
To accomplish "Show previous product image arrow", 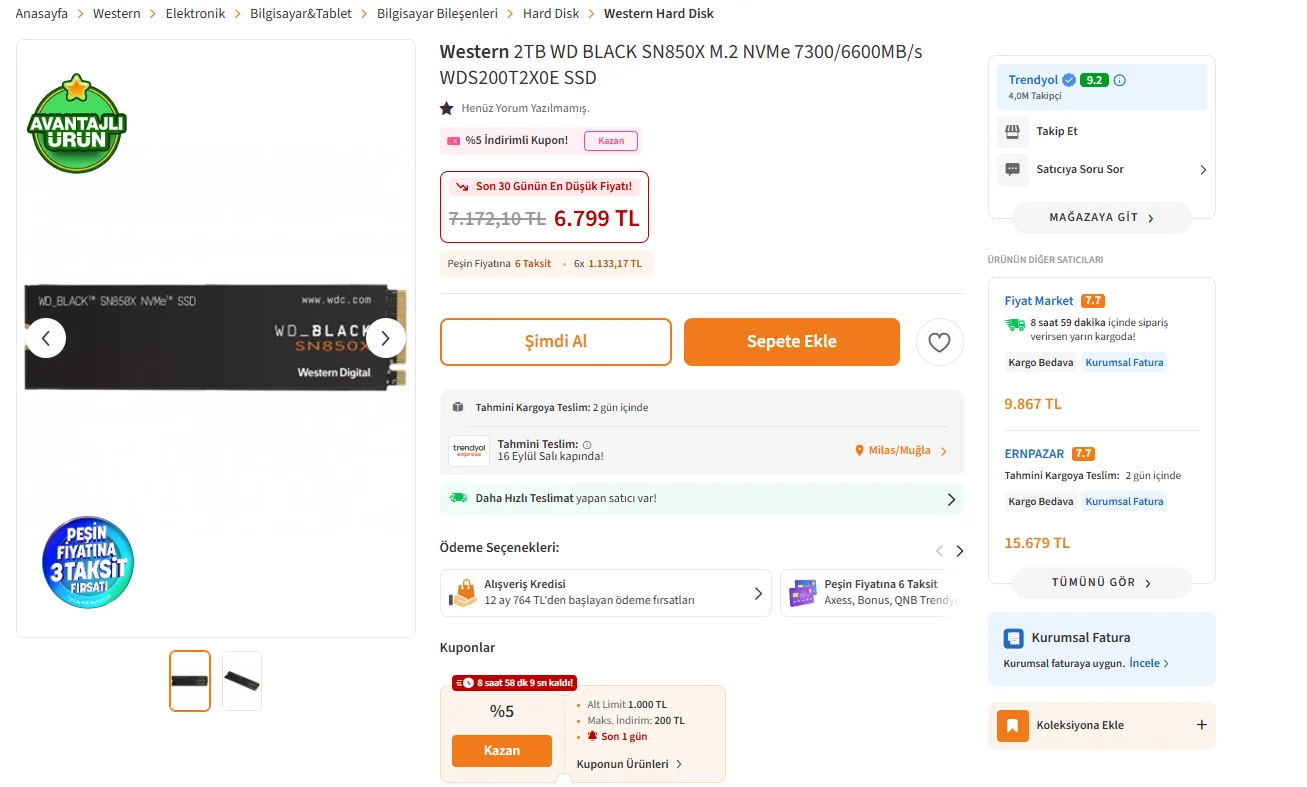I will [46, 338].
